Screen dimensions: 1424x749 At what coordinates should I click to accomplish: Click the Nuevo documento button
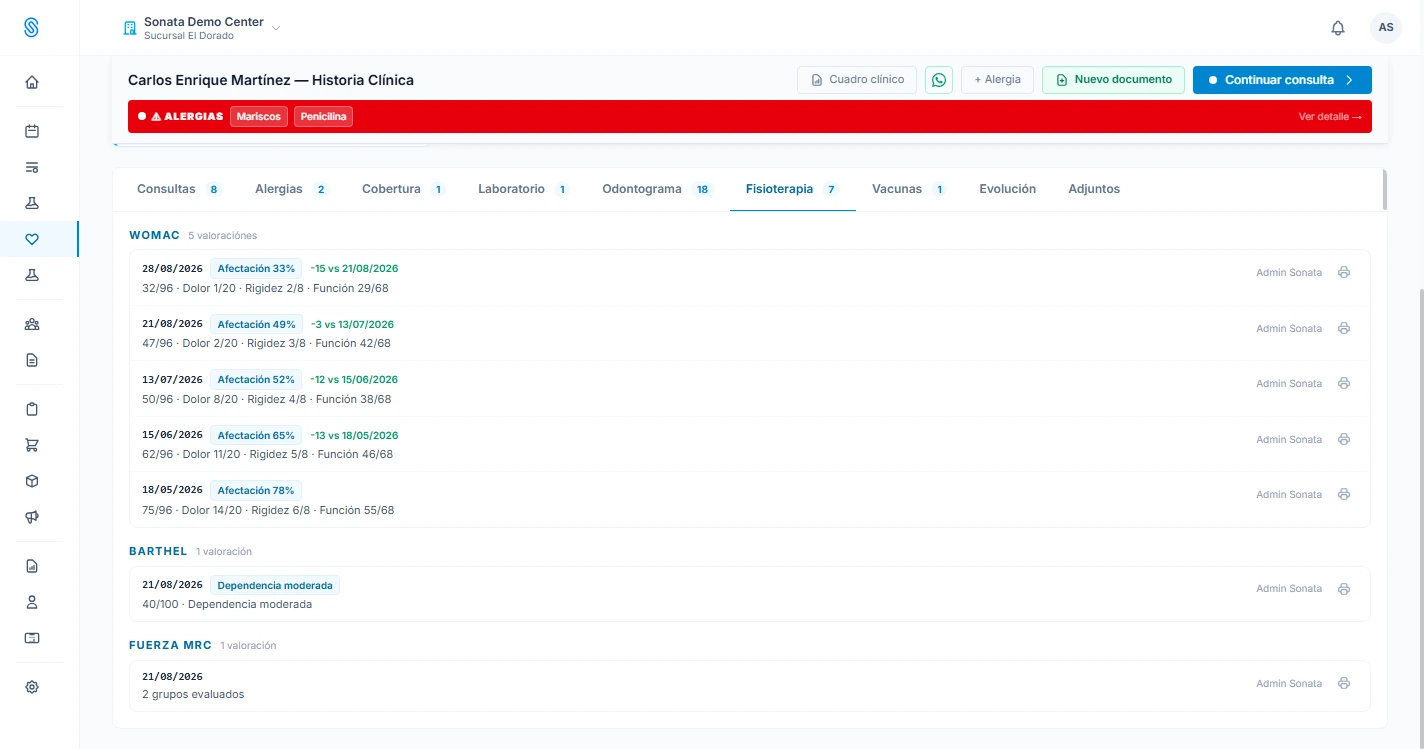pos(1113,80)
